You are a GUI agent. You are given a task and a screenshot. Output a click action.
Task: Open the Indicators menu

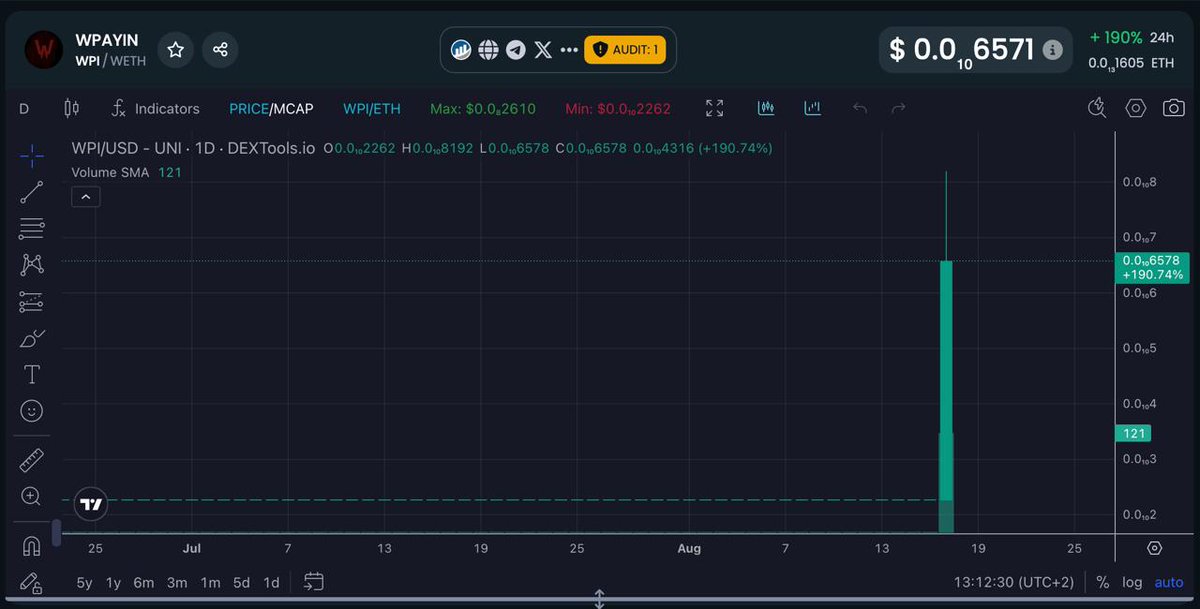(x=155, y=108)
